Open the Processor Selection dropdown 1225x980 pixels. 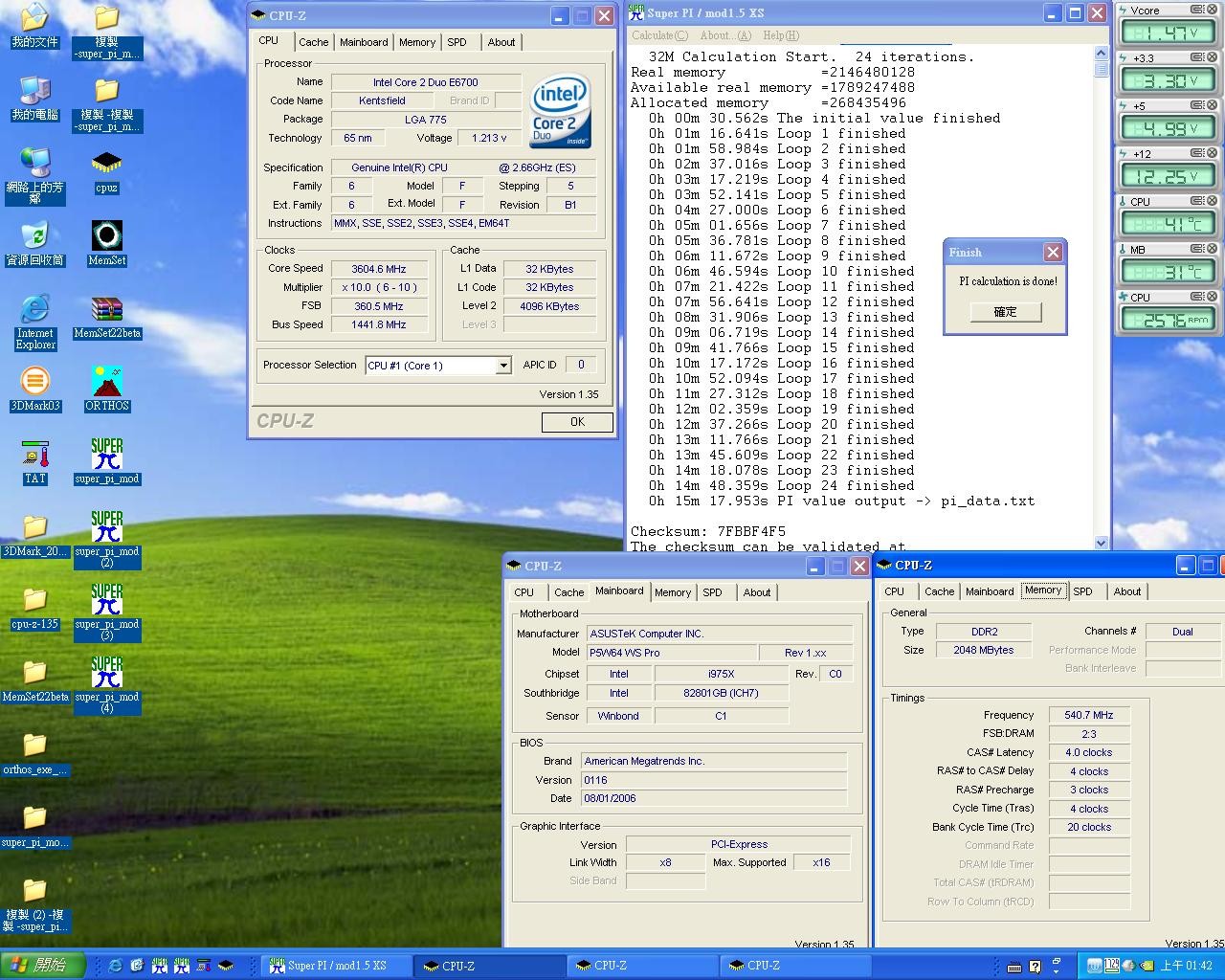502,366
